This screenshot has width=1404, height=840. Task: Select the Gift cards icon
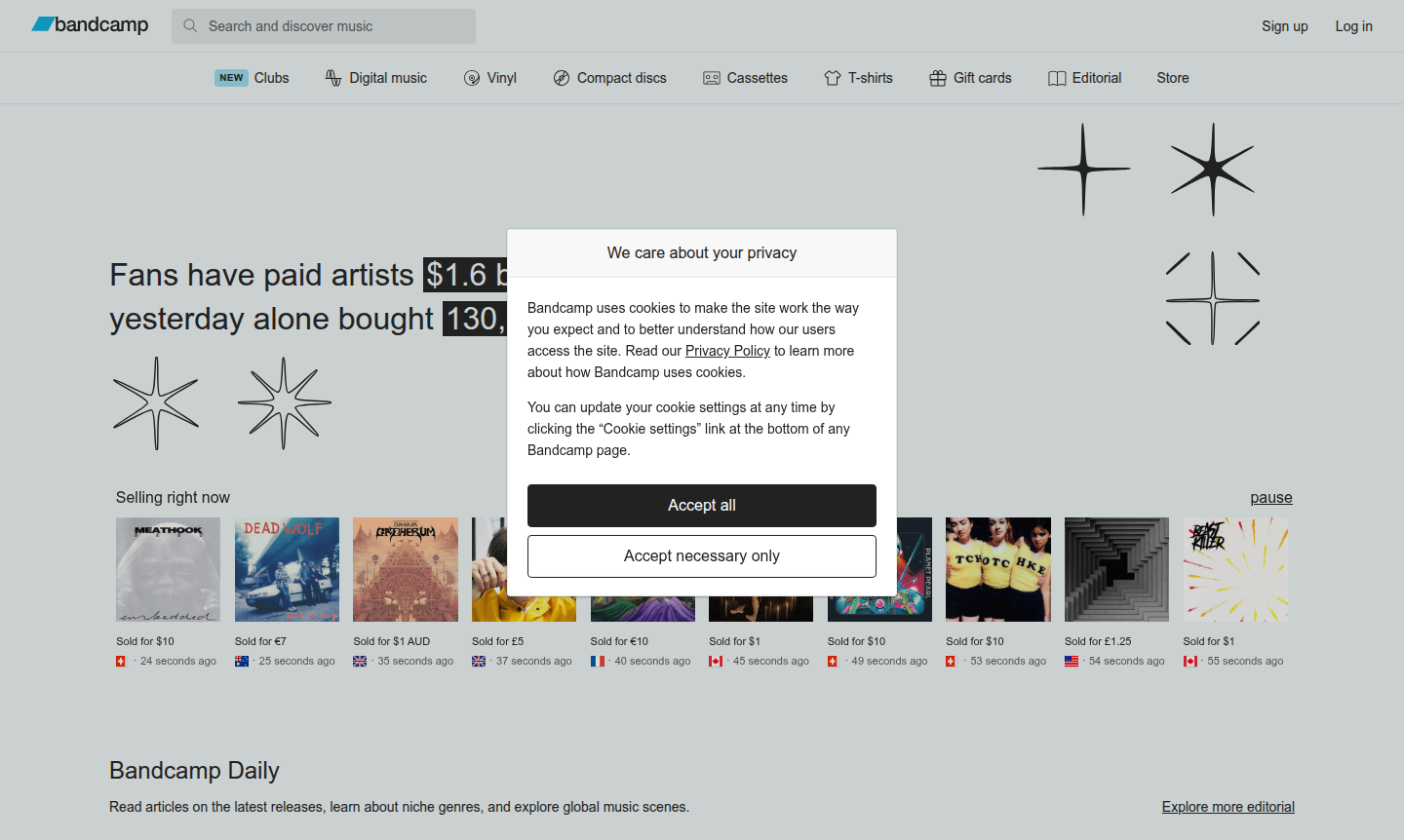pos(938,78)
